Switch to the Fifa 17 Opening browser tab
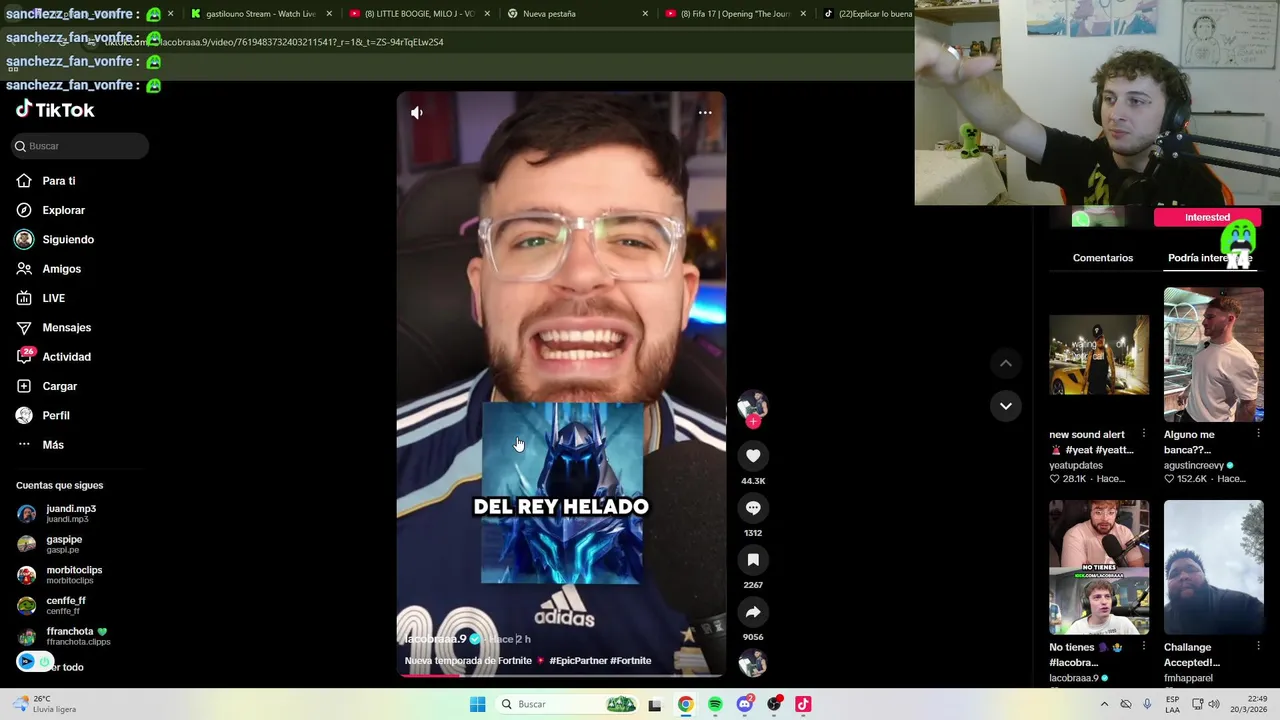This screenshot has width=1280, height=720. click(736, 14)
